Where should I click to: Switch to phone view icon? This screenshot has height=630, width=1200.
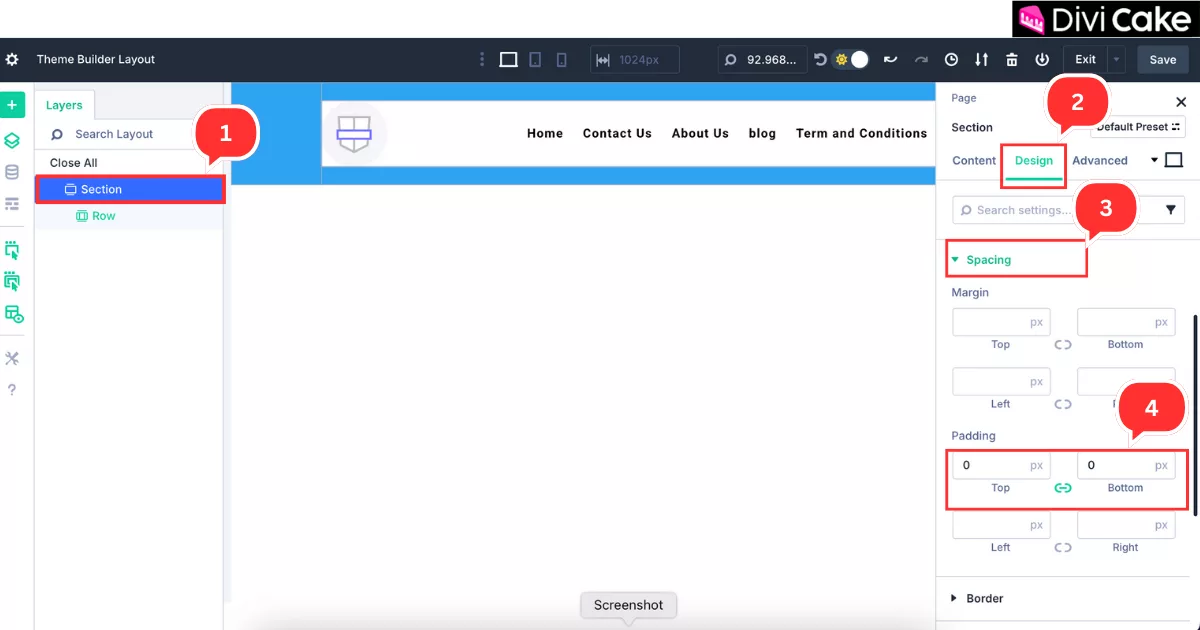tap(561, 60)
